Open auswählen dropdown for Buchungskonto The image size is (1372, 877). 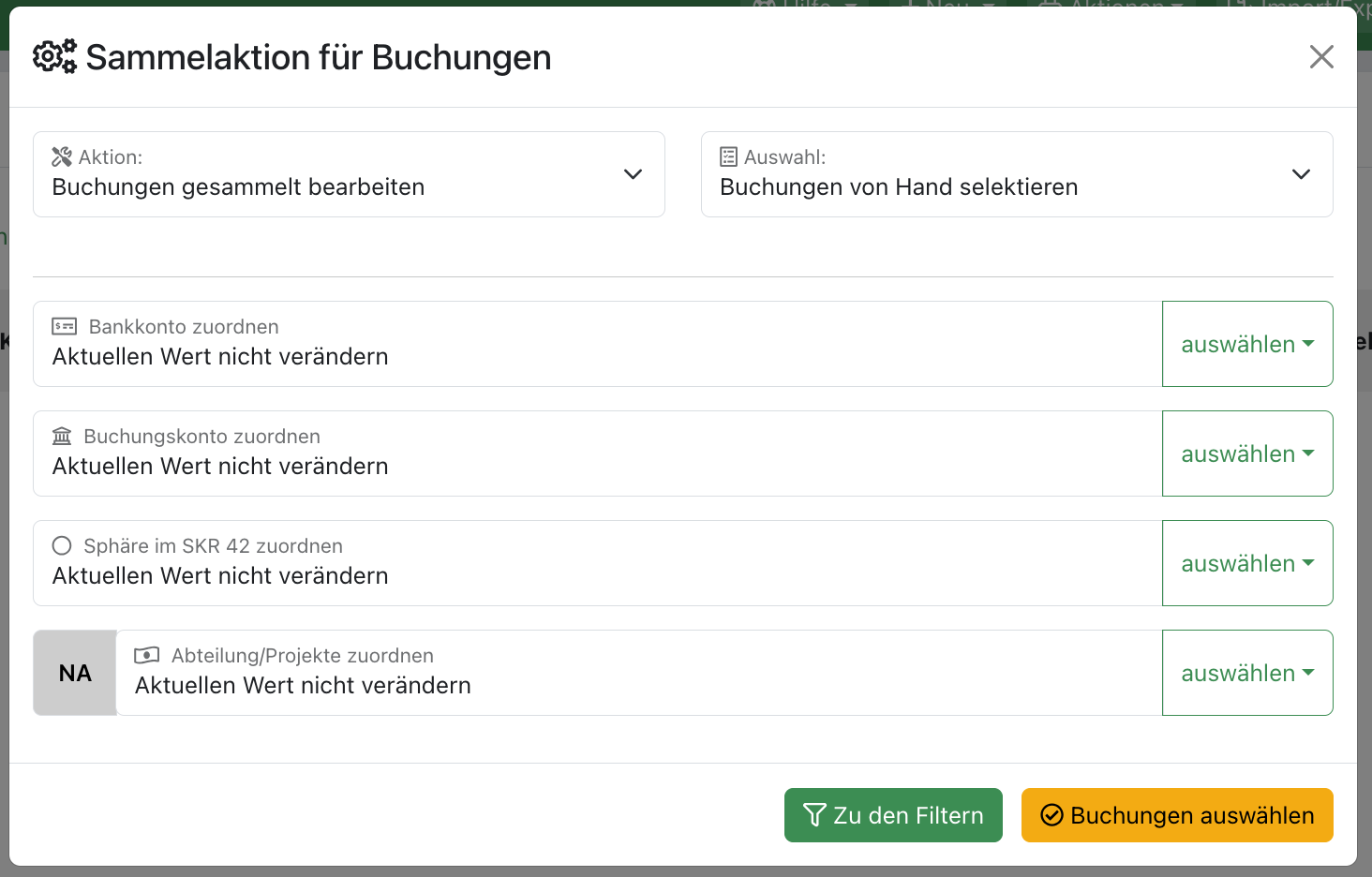click(1246, 453)
